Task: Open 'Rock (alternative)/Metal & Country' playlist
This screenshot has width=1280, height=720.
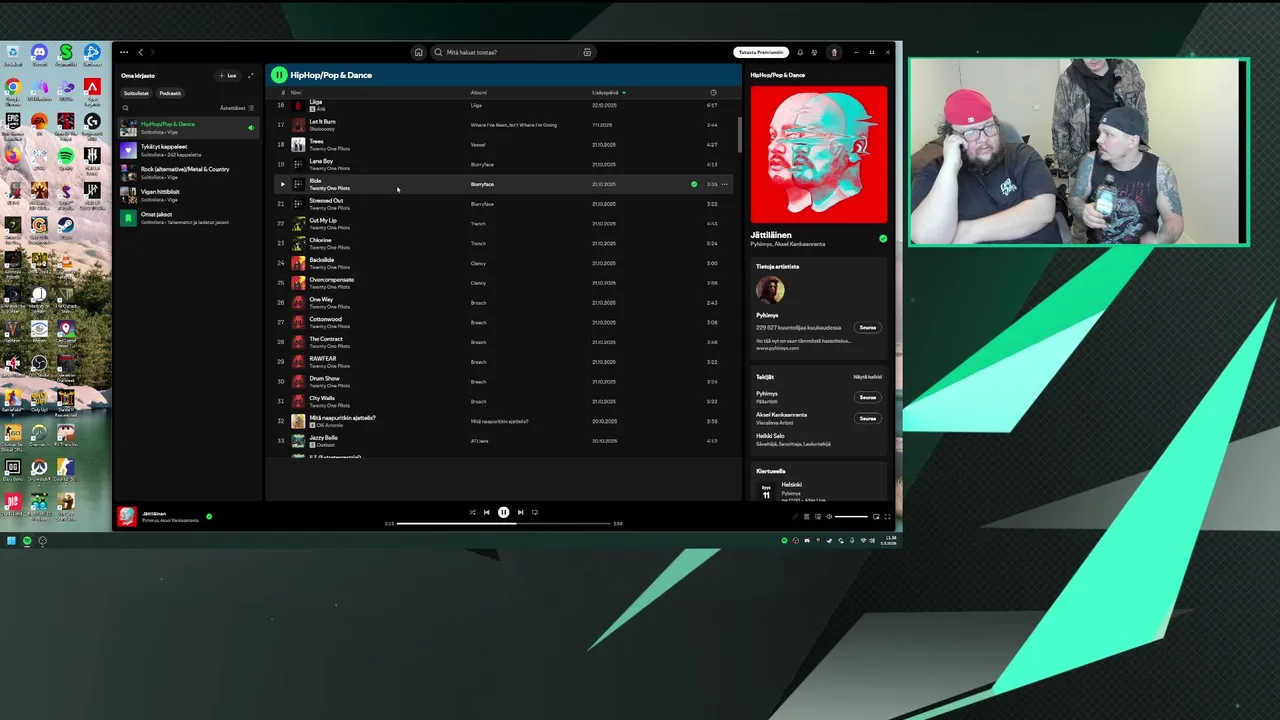Action: (188, 173)
